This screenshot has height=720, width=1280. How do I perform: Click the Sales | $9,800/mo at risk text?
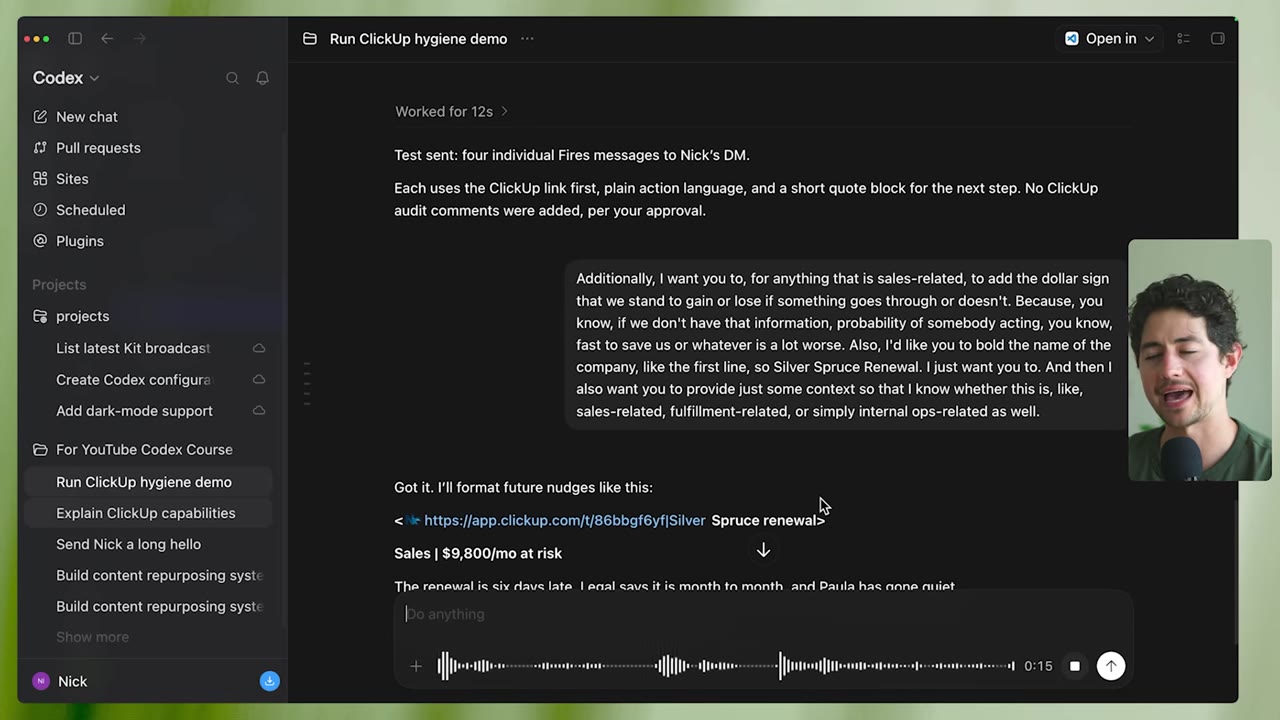click(478, 553)
